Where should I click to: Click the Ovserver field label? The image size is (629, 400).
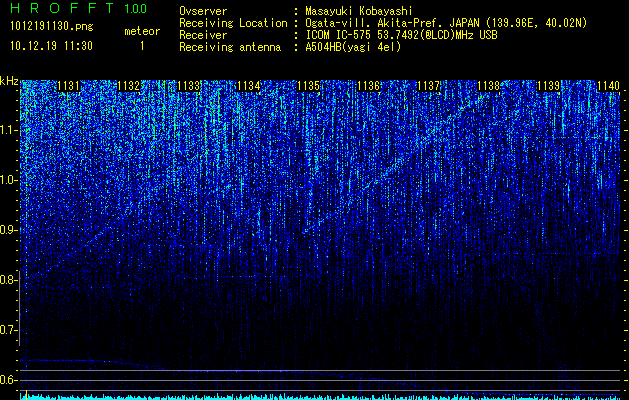[203, 11]
